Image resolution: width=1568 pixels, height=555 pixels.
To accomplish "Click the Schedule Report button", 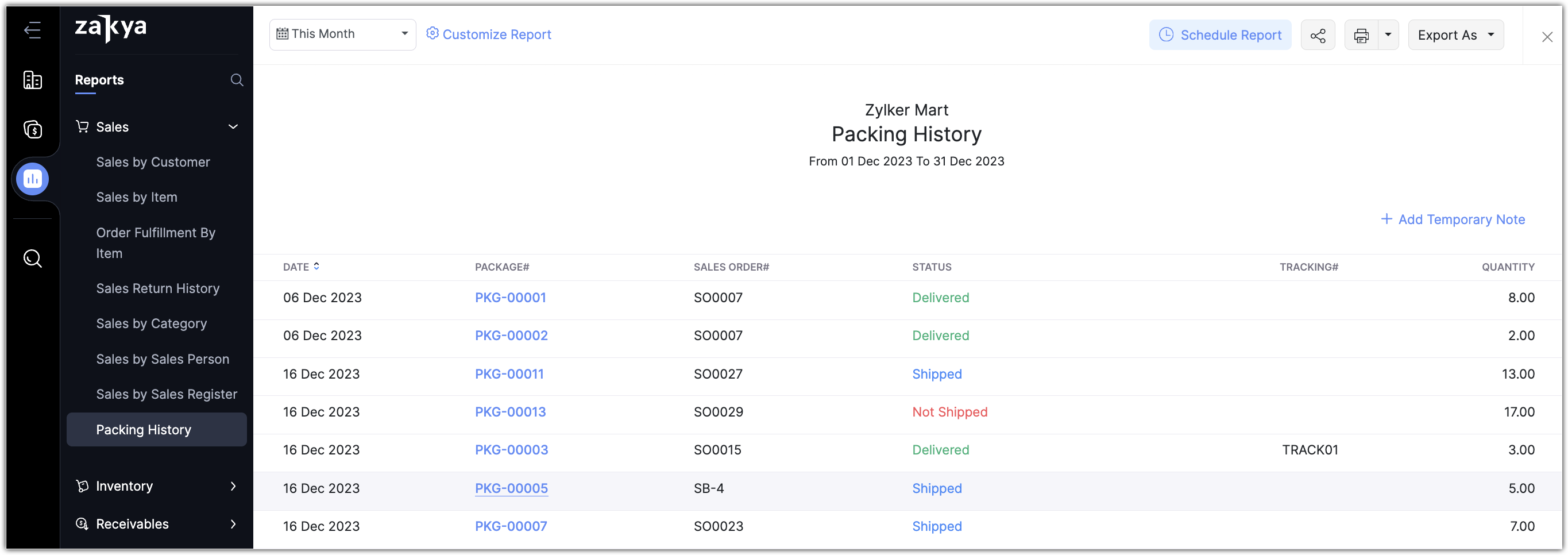I will click(1220, 35).
